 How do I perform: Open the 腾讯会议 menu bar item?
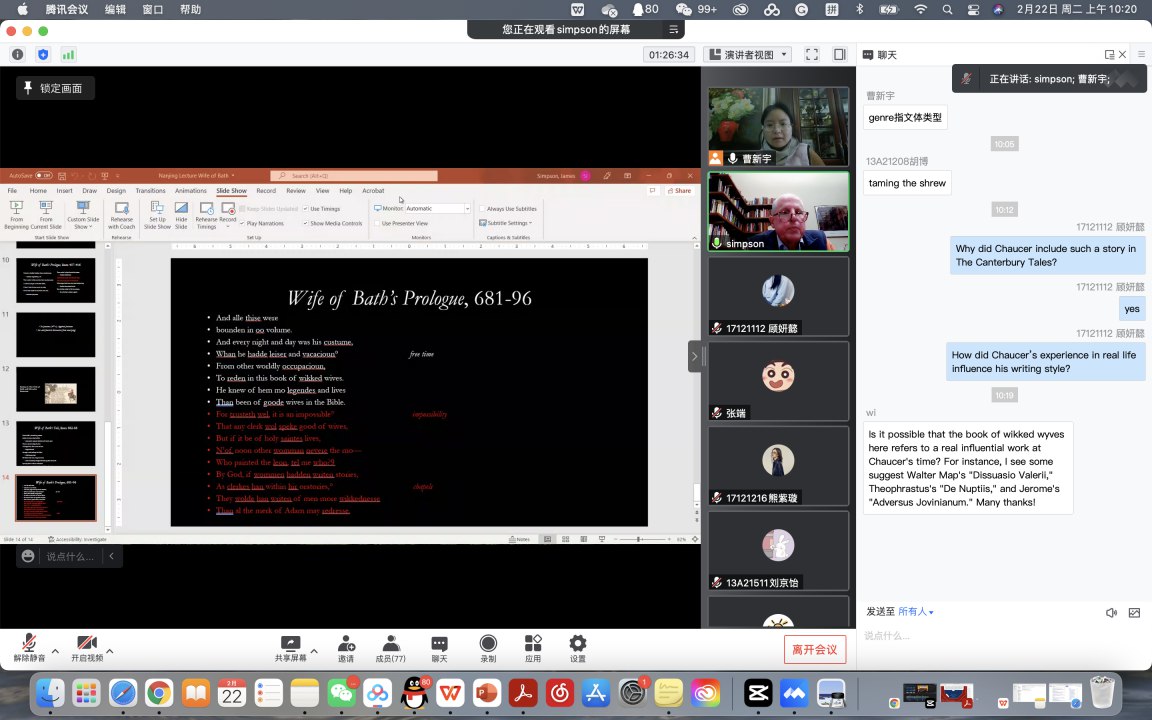[x=66, y=10]
